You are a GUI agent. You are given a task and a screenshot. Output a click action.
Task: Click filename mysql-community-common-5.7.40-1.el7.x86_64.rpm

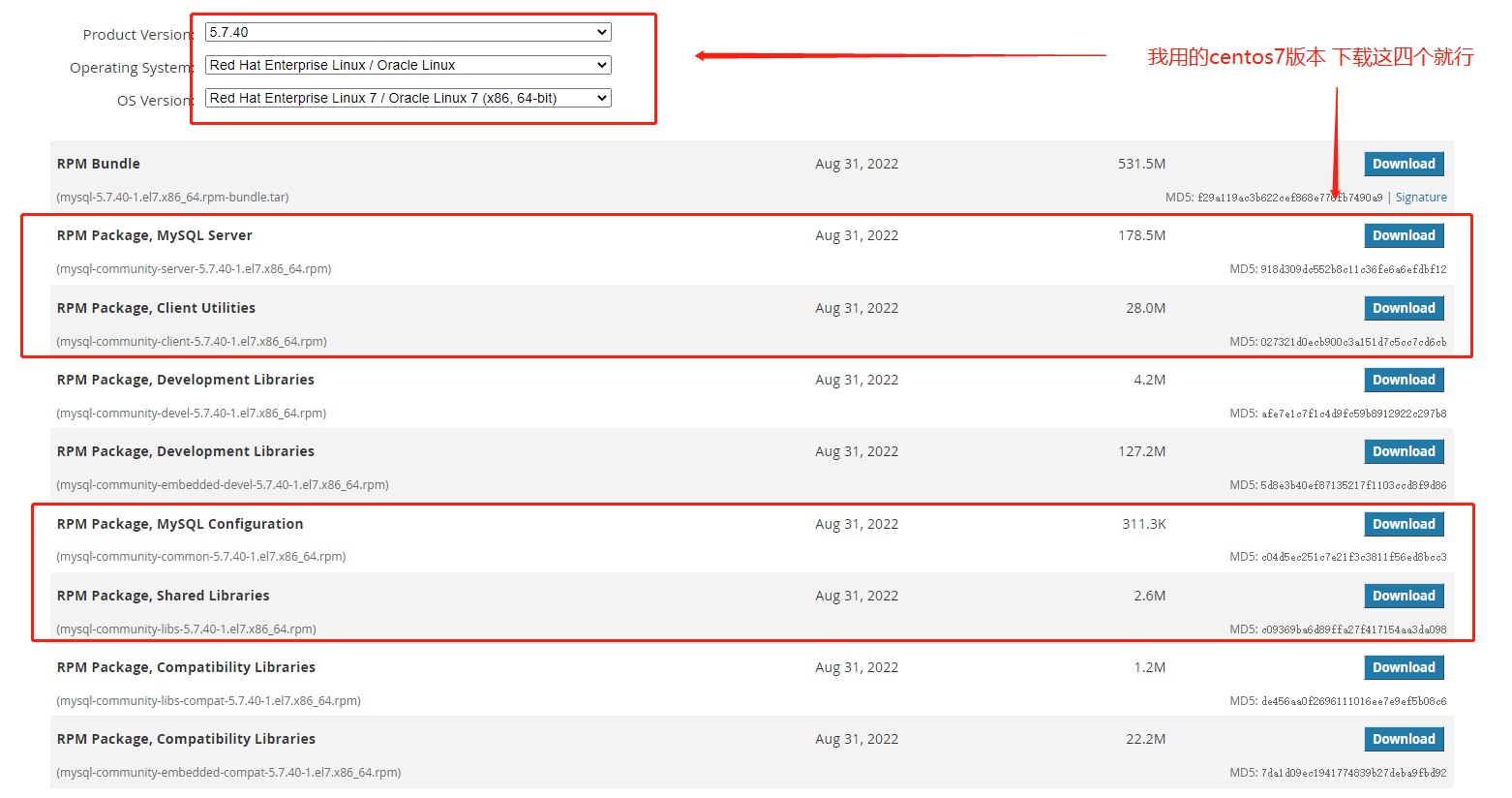coord(201,557)
